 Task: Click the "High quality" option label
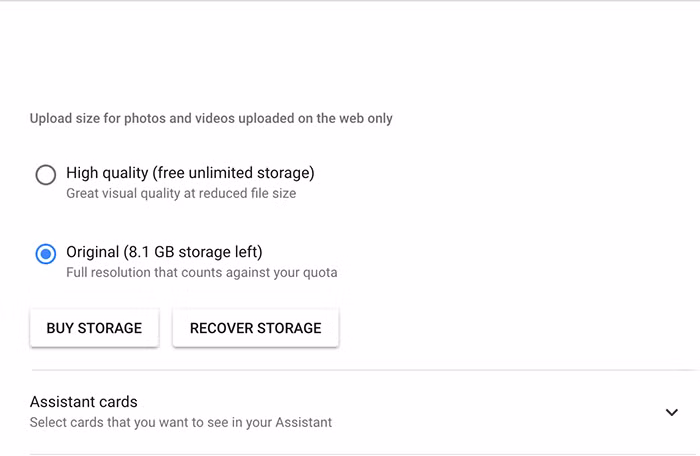tap(107, 173)
